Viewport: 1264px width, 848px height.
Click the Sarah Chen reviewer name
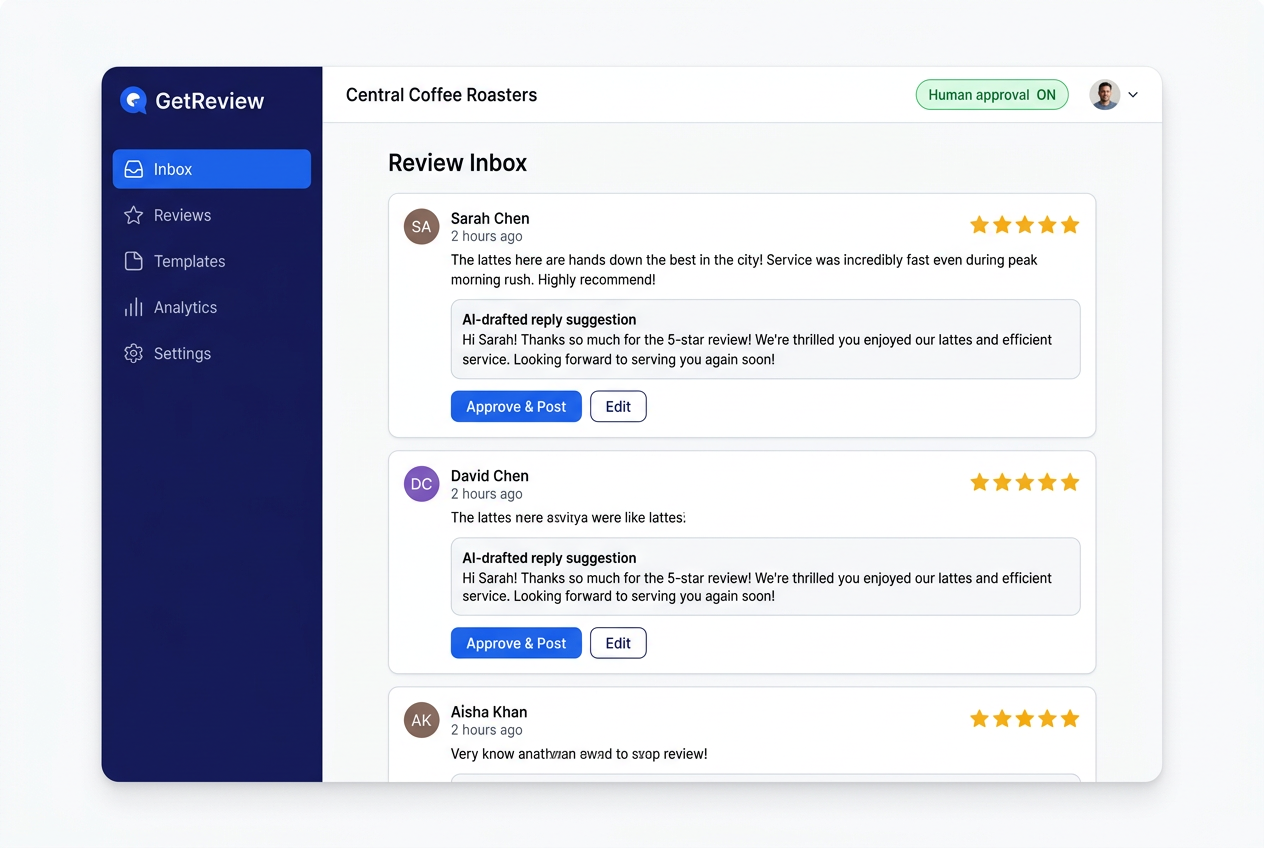coord(490,218)
